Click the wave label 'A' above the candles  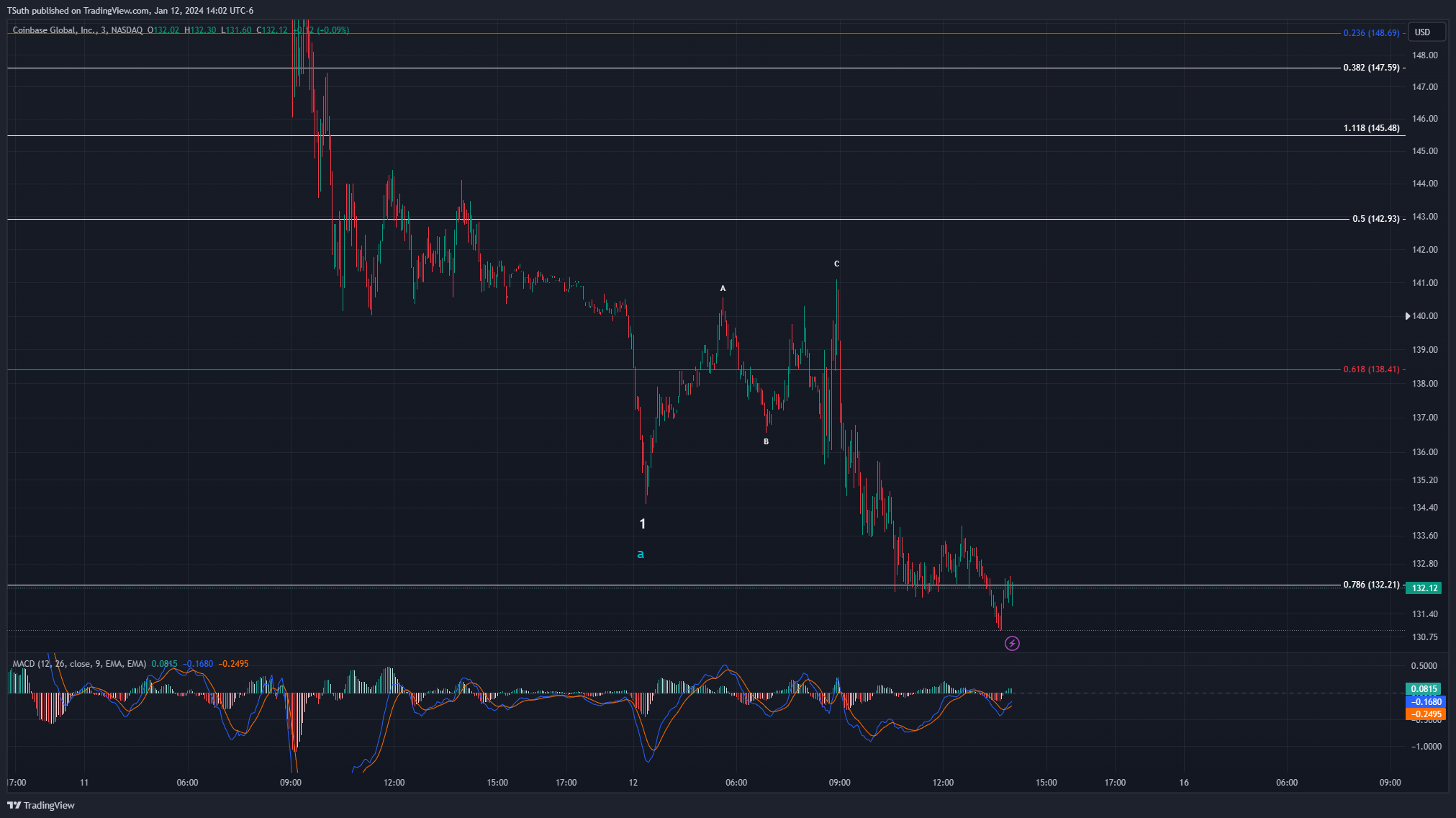tap(723, 289)
